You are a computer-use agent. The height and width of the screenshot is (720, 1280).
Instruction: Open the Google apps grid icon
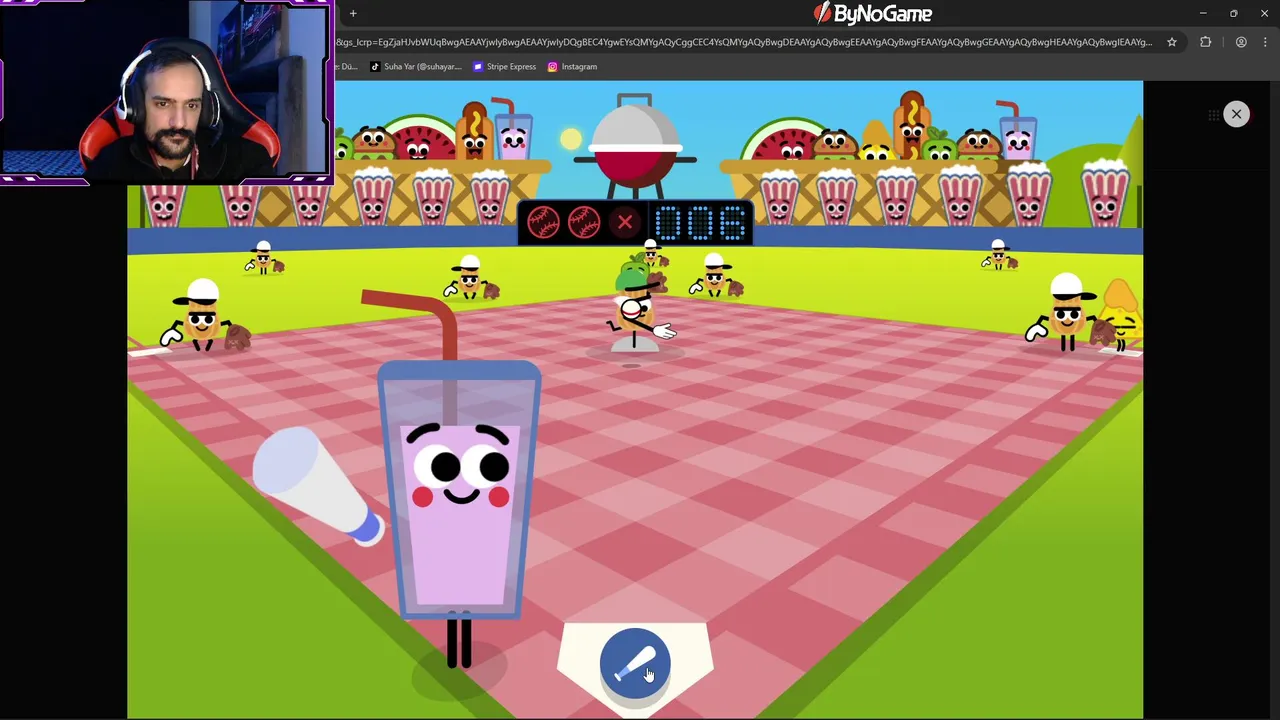point(1213,115)
